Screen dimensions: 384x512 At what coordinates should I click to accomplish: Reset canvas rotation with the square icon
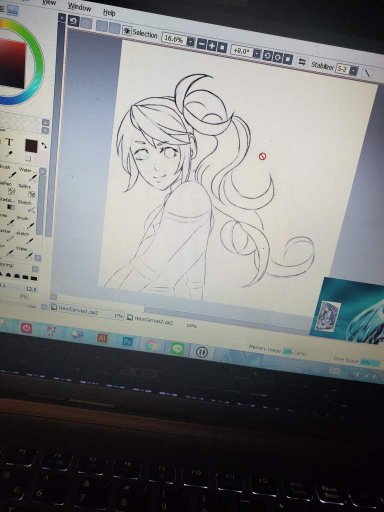click(288, 59)
